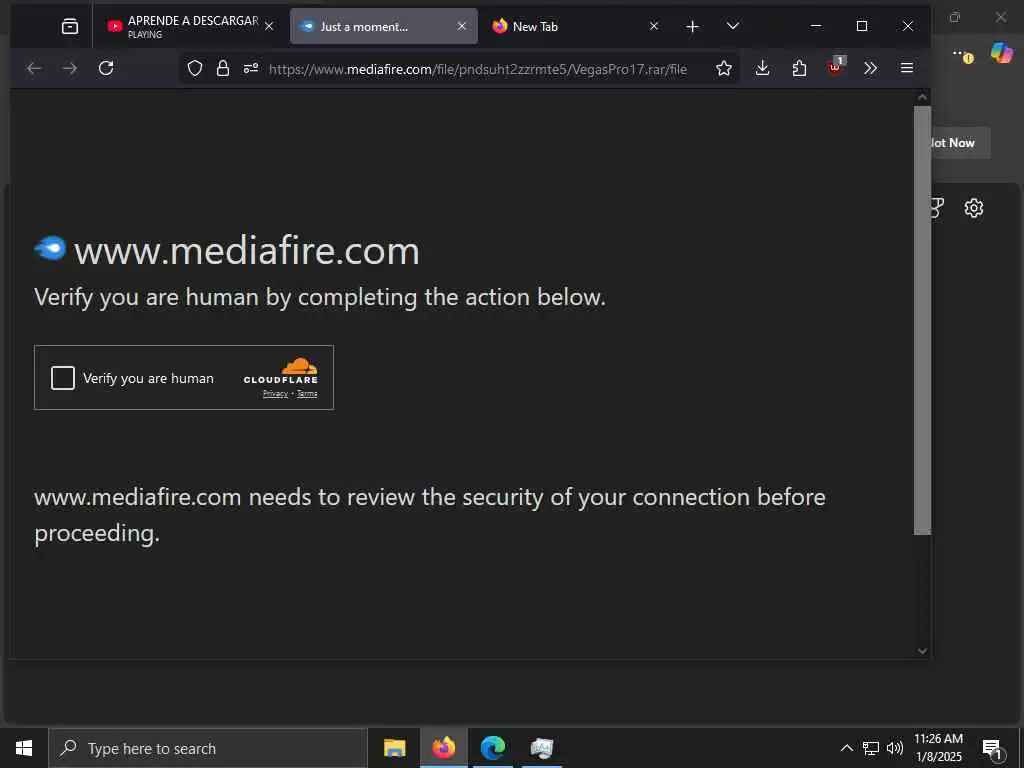Go forward to next page
The image size is (1024, 768).
(70, 68)
